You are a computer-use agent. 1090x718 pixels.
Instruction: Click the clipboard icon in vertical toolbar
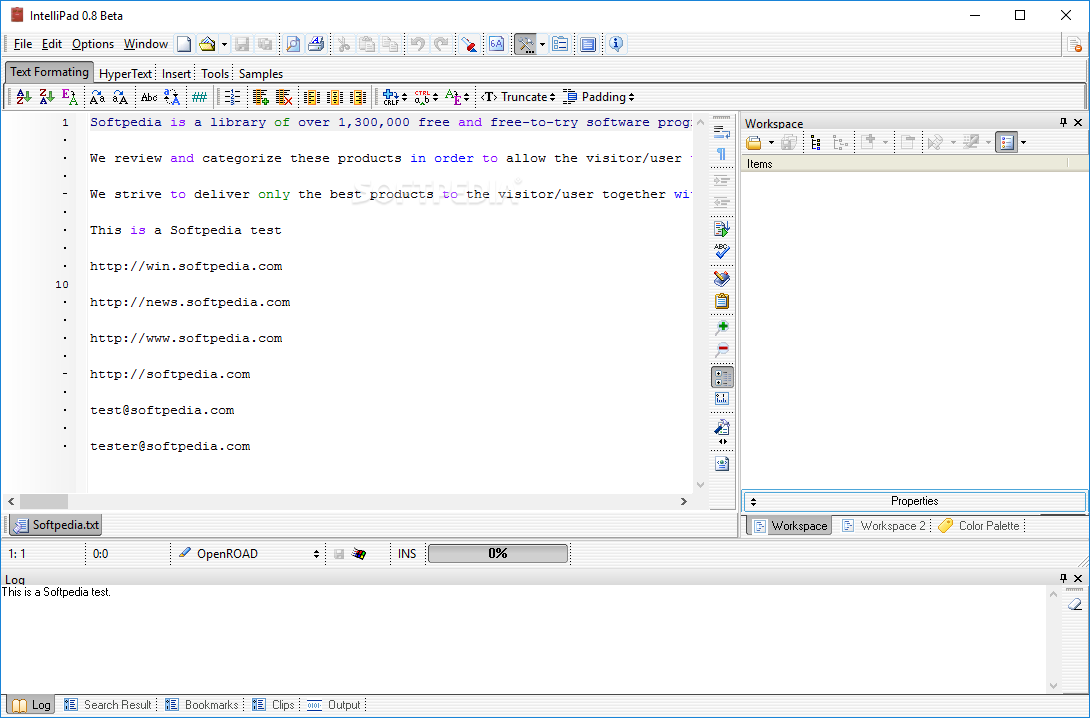click(722, 301)
